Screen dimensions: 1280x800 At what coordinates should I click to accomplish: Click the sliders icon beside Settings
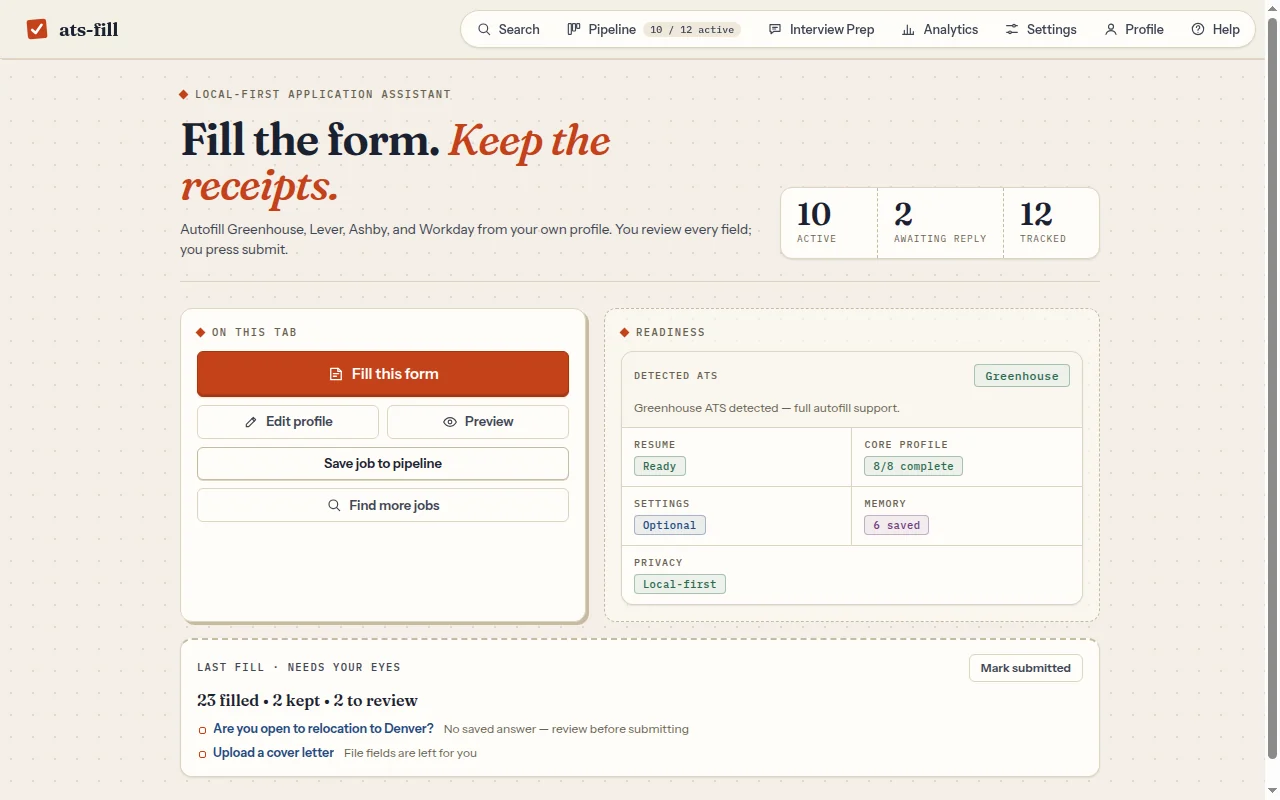[1012, 30]
